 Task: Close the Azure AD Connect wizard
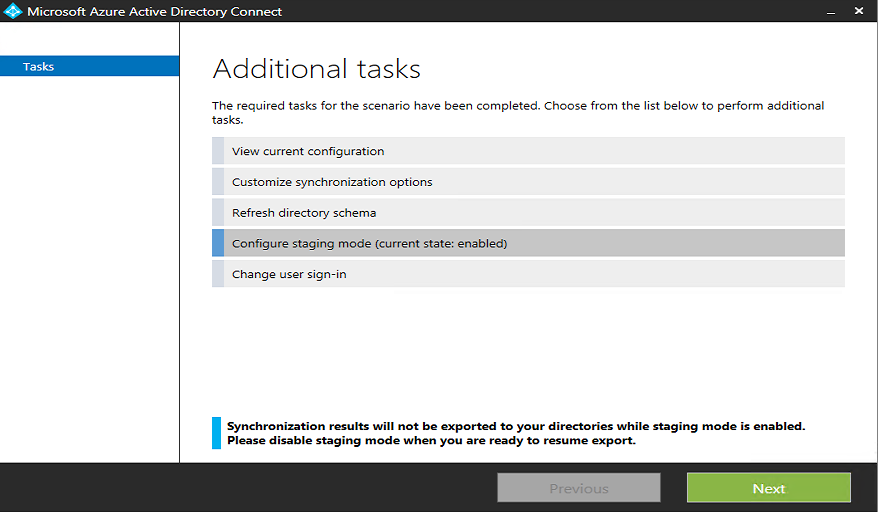tap(859, 11)
